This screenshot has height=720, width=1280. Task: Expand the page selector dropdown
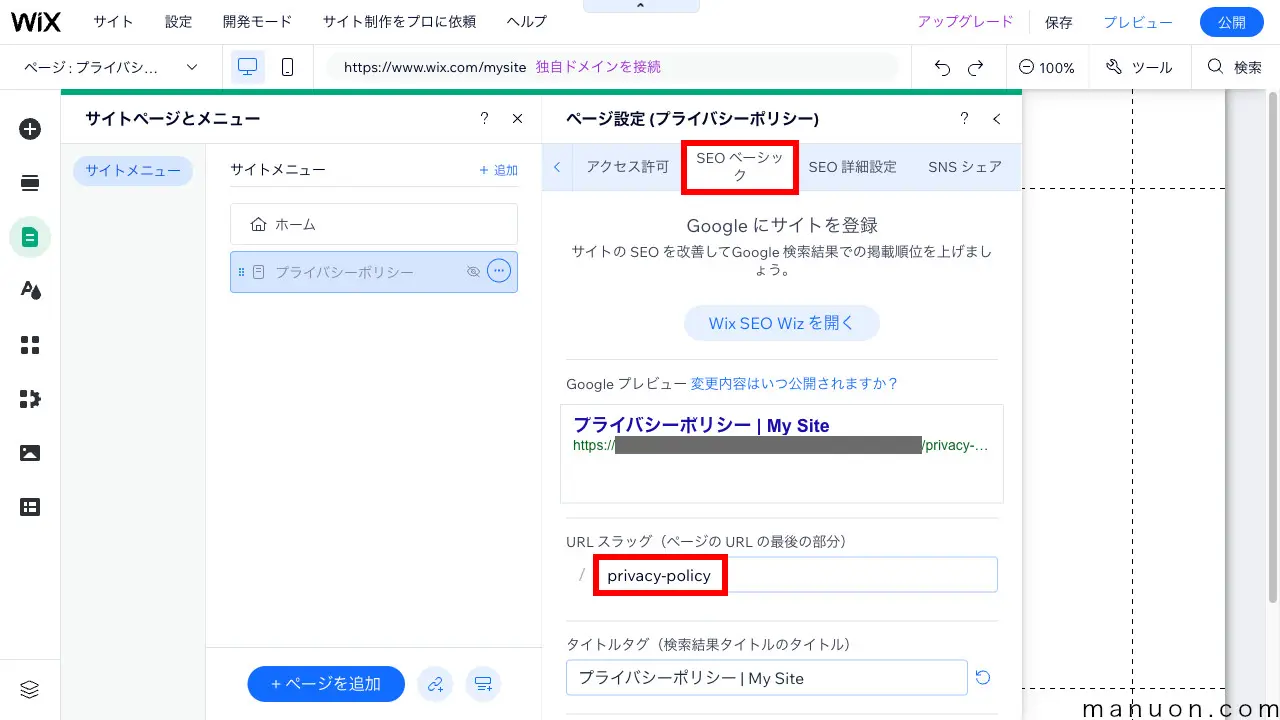pyautogui.click(x=192, y=67)
